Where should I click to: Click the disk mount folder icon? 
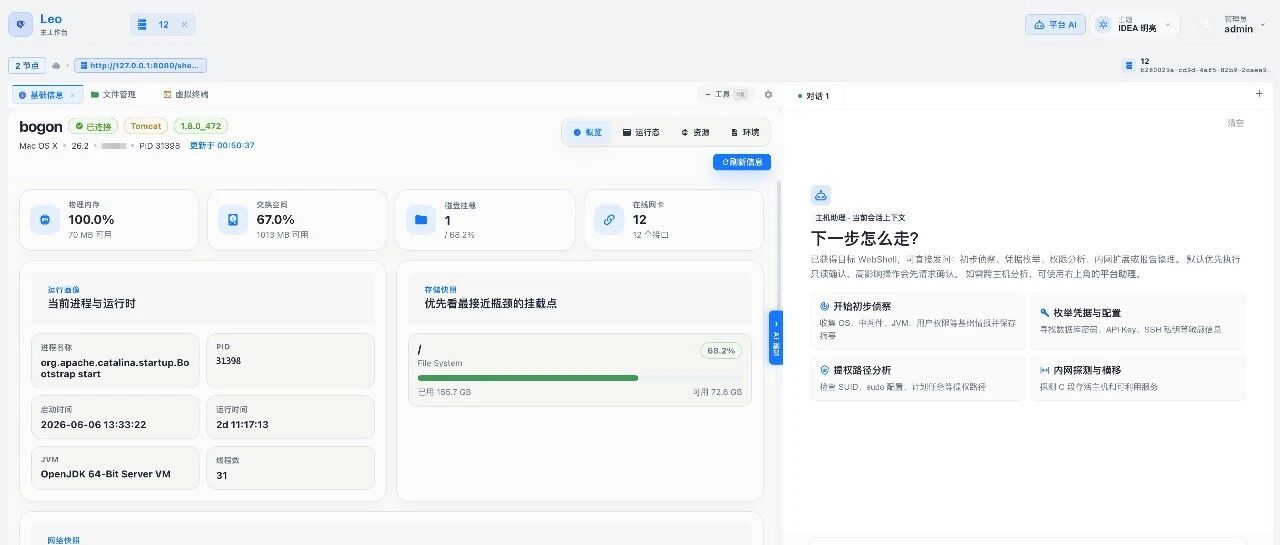click(421, 220)
